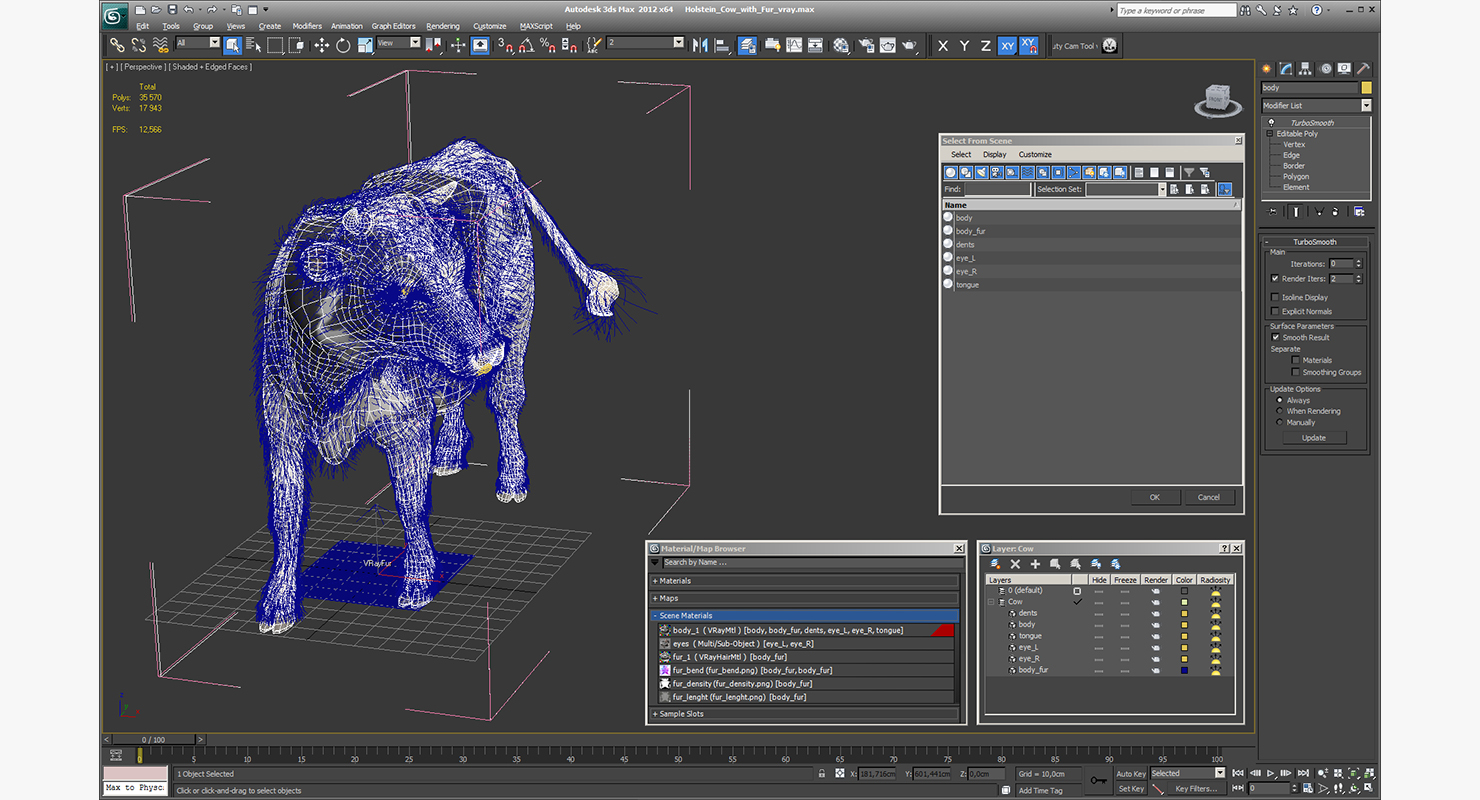Click body_fur layer blue color swatch
1480x800 pixels.
(x=1184, y=670)
